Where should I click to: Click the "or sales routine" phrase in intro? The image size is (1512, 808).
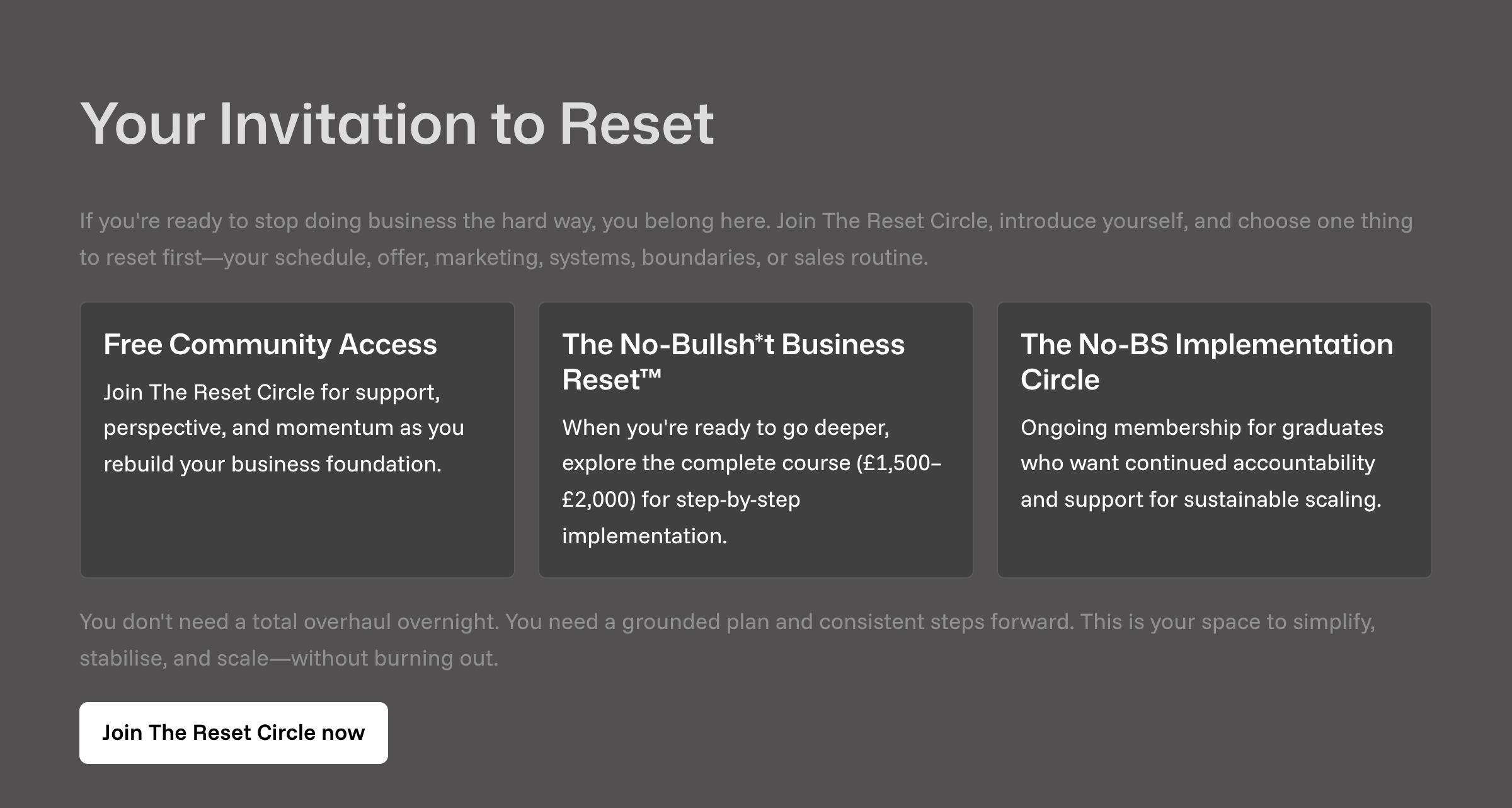coord(847,257)
